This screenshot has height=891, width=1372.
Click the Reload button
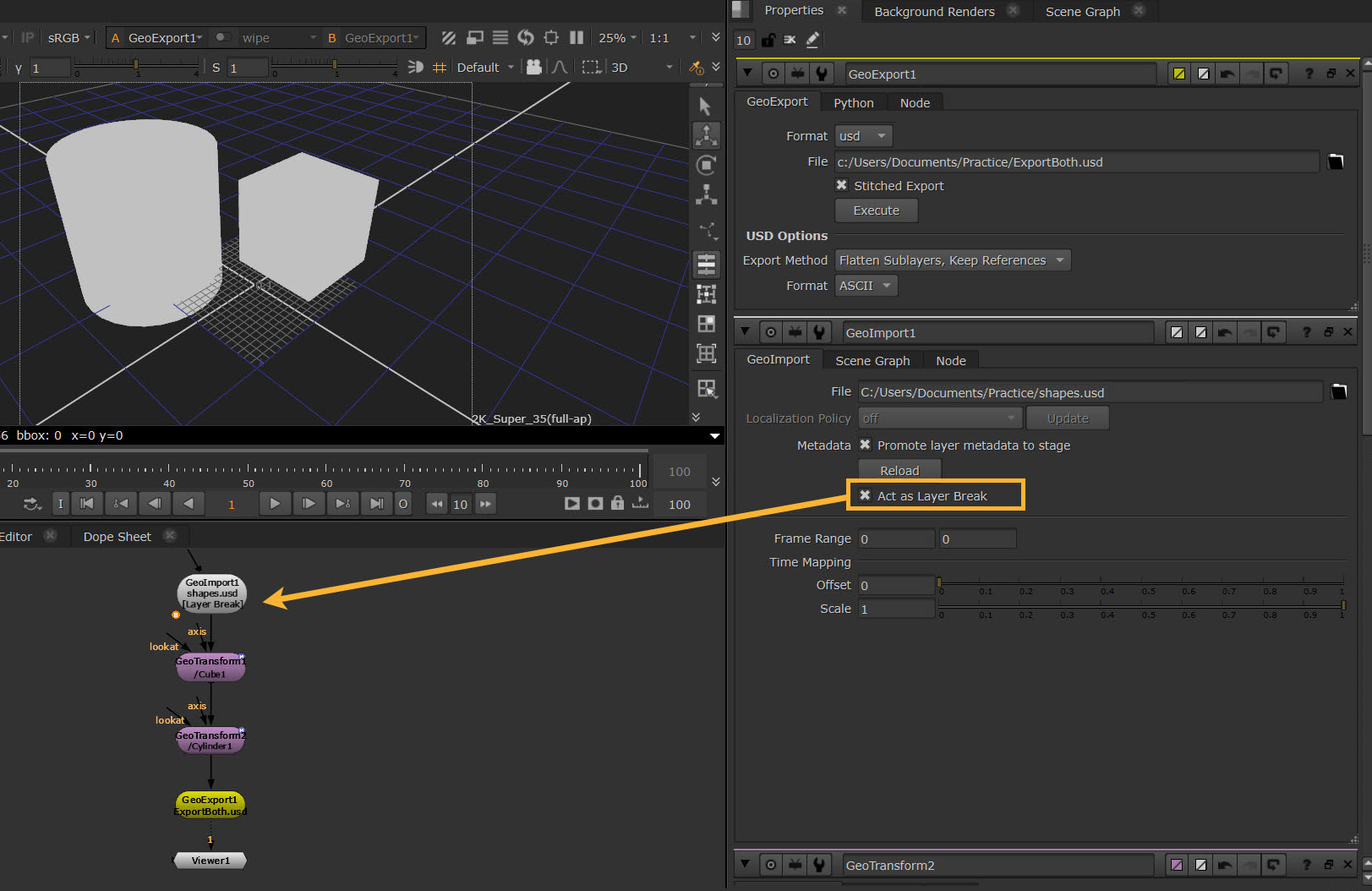899,470
